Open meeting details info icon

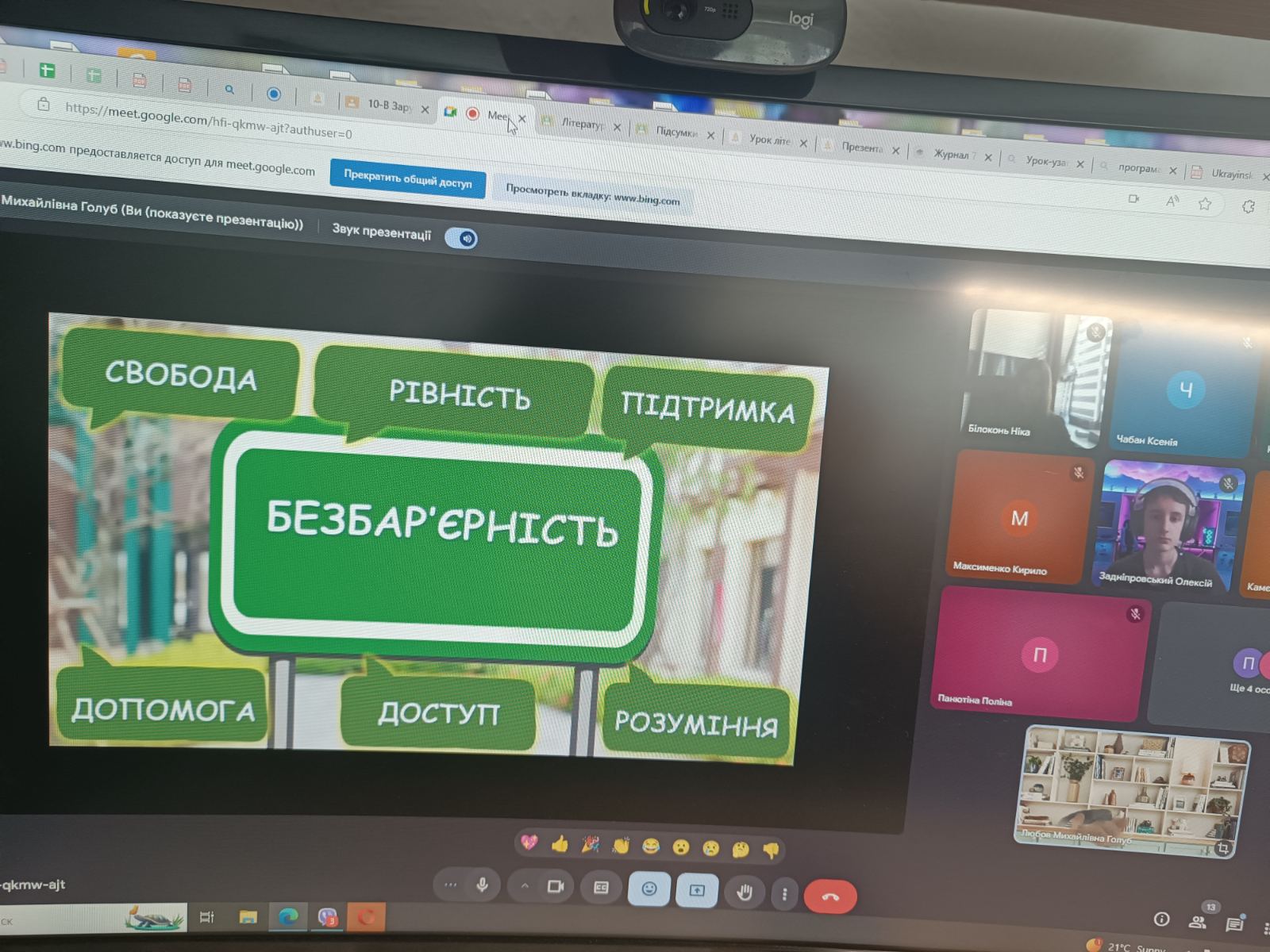pos(1161,919)
